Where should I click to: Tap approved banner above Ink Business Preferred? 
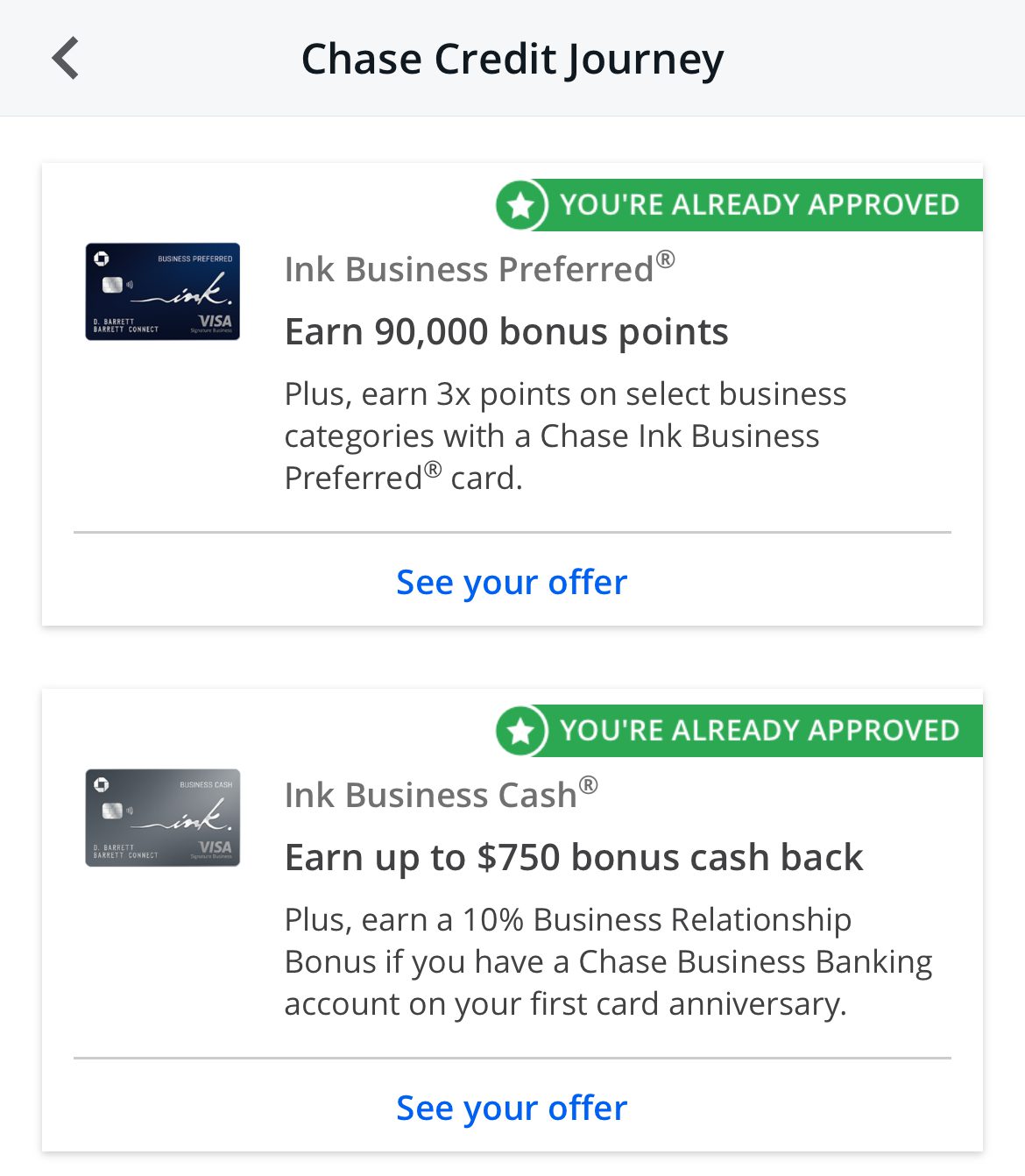pos(759,205)
